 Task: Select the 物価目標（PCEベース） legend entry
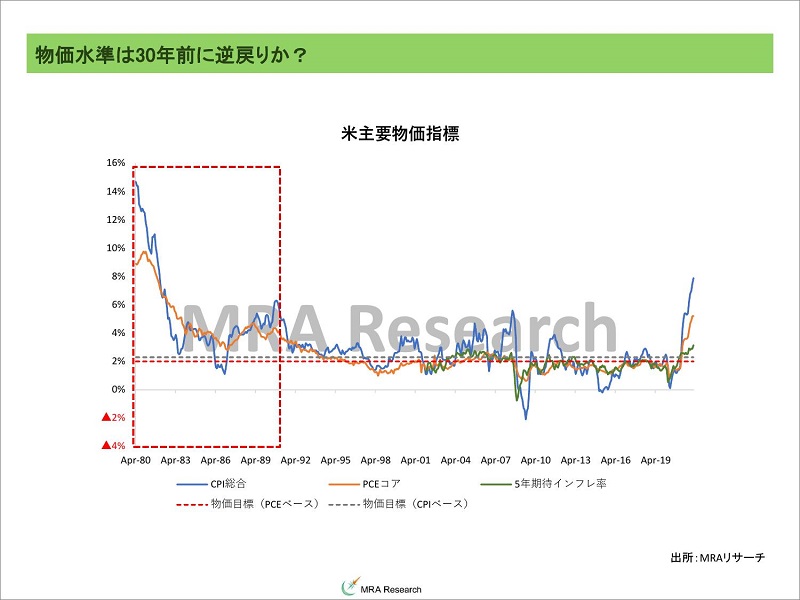tap(248, 504)
